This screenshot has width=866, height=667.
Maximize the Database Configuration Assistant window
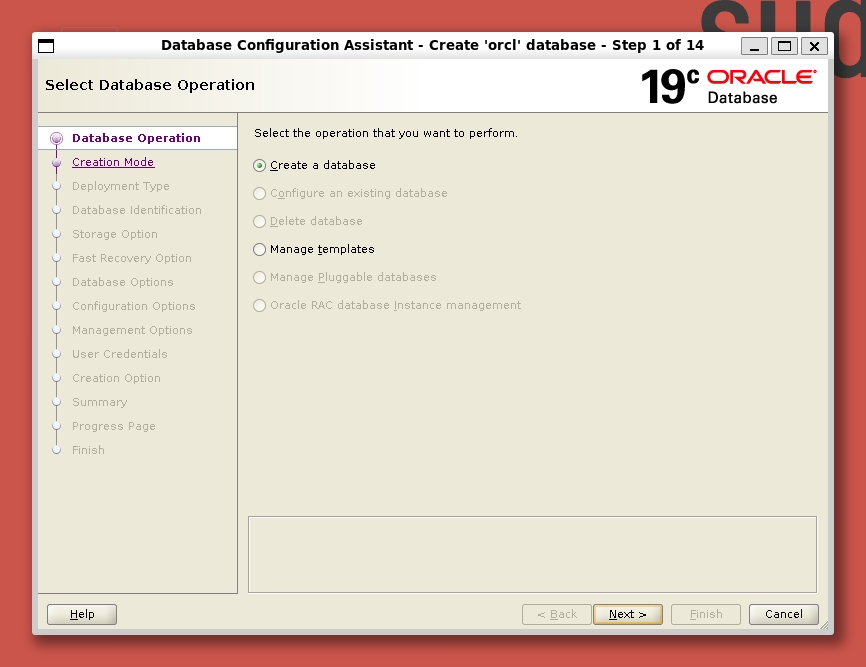pyautogui.click(x=785, y=46)
